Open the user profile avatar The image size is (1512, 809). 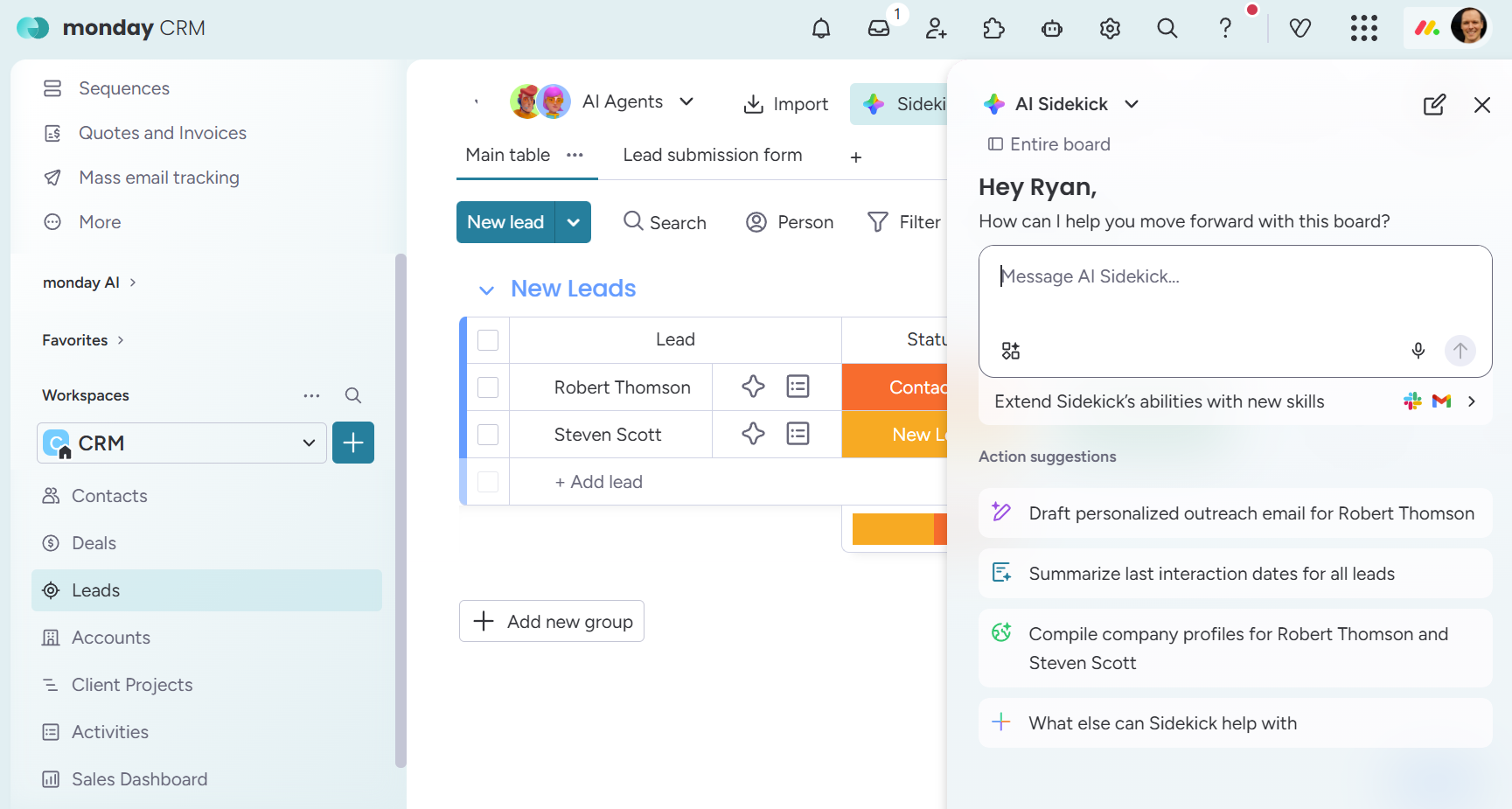pyautogui.click(x=1469, y=26)
